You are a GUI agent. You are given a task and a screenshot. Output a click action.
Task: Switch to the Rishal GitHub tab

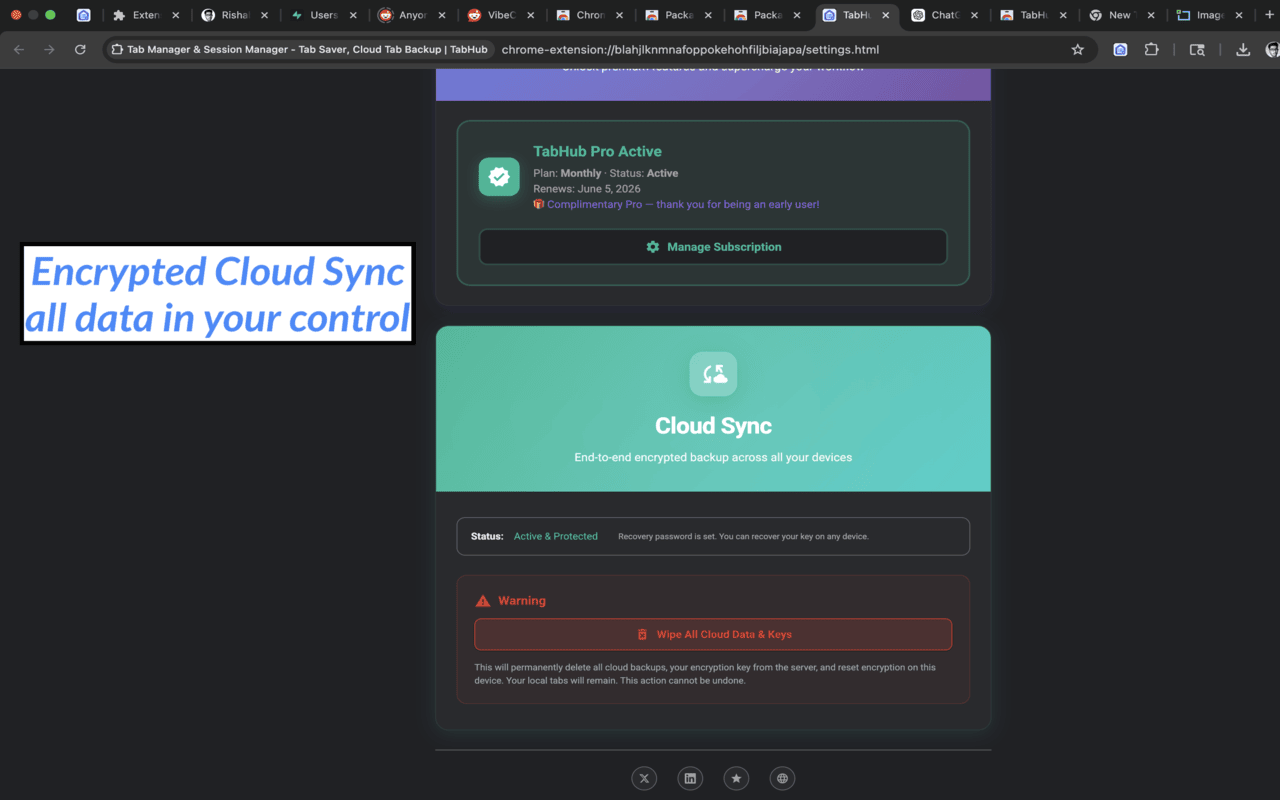coord(235,15)
